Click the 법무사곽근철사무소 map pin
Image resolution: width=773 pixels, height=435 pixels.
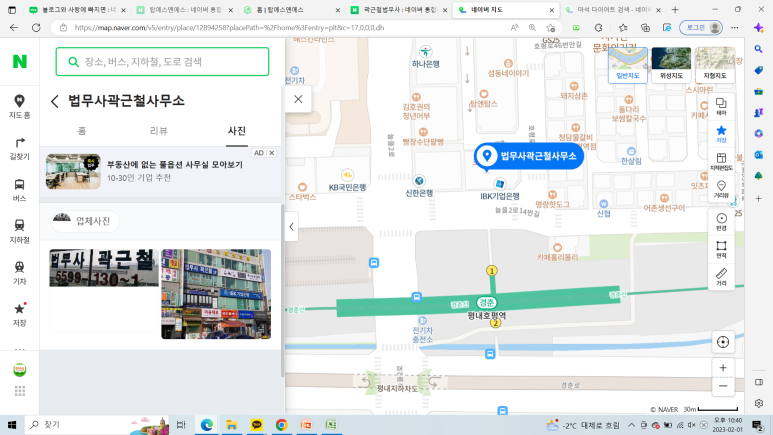(529, 156)
